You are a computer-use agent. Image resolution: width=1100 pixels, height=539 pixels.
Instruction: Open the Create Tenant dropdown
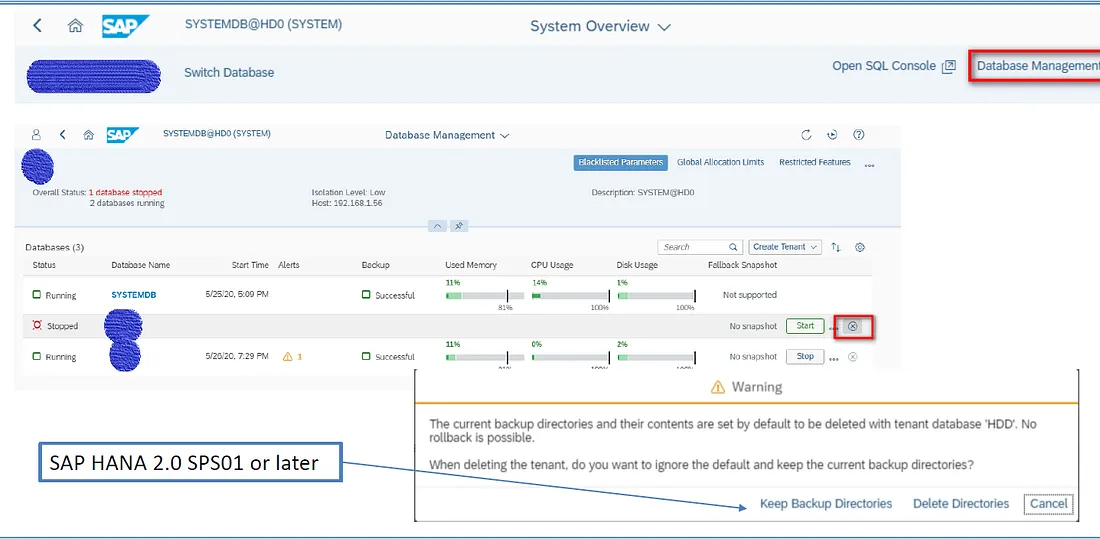(784, 247)
